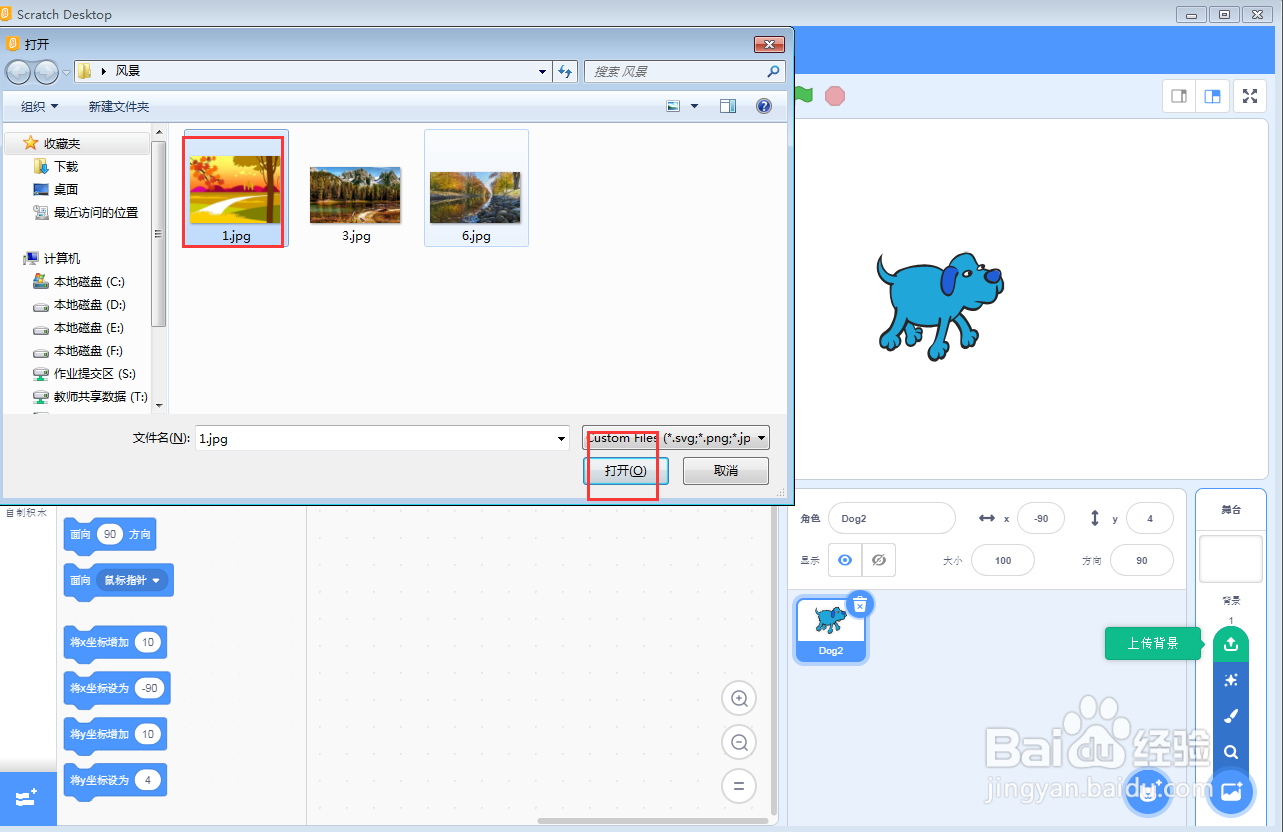Screen dimensions: 1283x832
Task: Click the paint backdrop brush icon
Action: pyautogui.click(x=1231, y=716)
